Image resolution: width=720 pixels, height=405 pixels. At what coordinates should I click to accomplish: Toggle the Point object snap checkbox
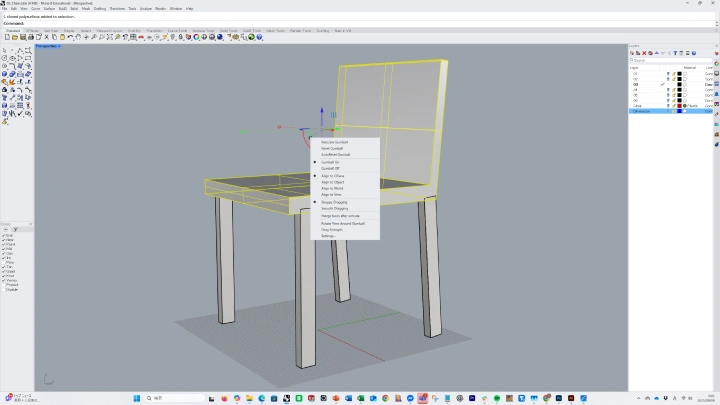pyautogui.click(x=4, y=244)
